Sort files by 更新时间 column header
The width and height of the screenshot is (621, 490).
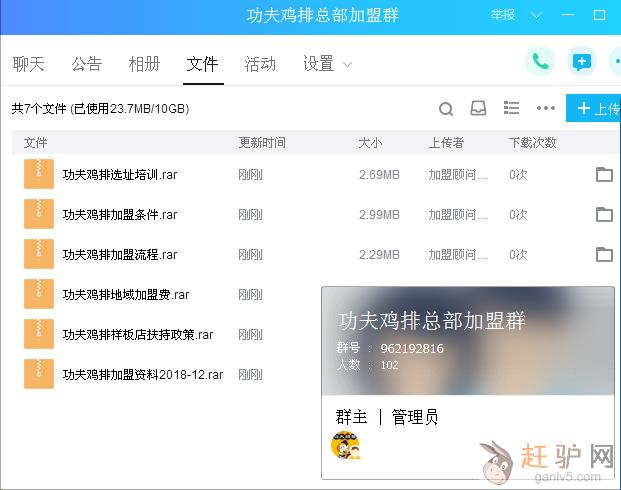click(x=262, y=143)
